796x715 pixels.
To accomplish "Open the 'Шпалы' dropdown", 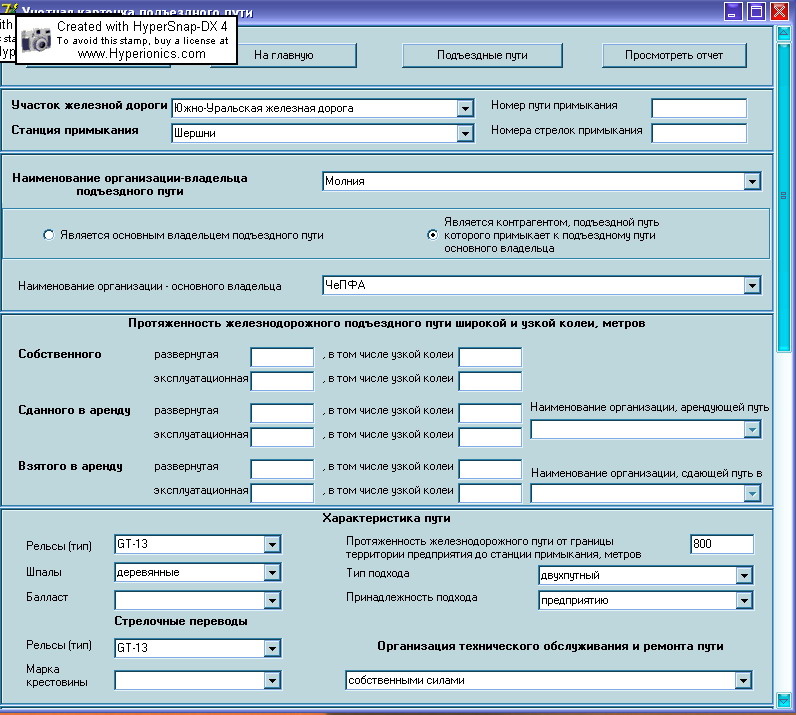I will click(272, 573).
